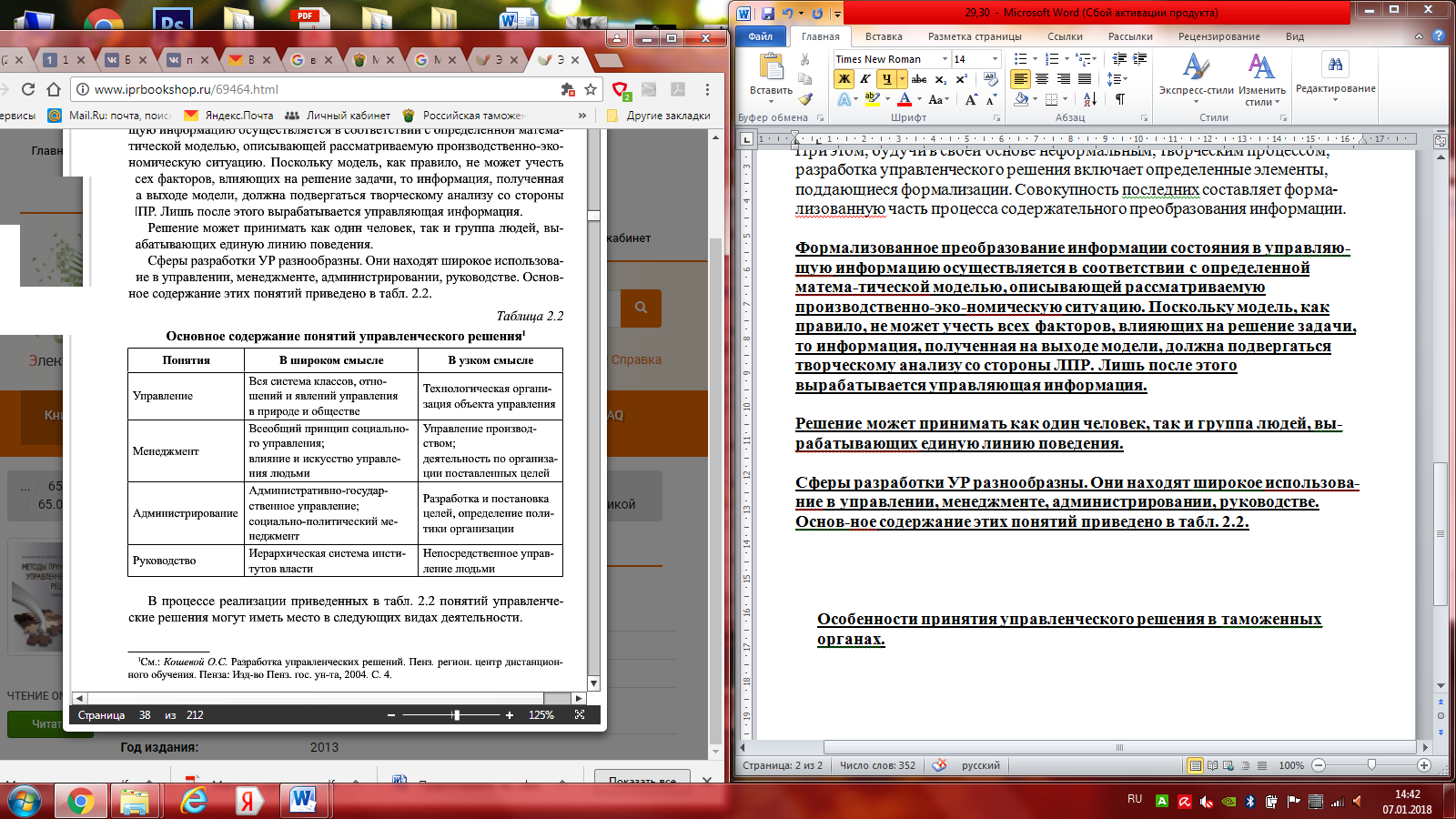Click the Число слов: 352 status
The width and height of the screenshot is (1456, 819).
point(877,765)
